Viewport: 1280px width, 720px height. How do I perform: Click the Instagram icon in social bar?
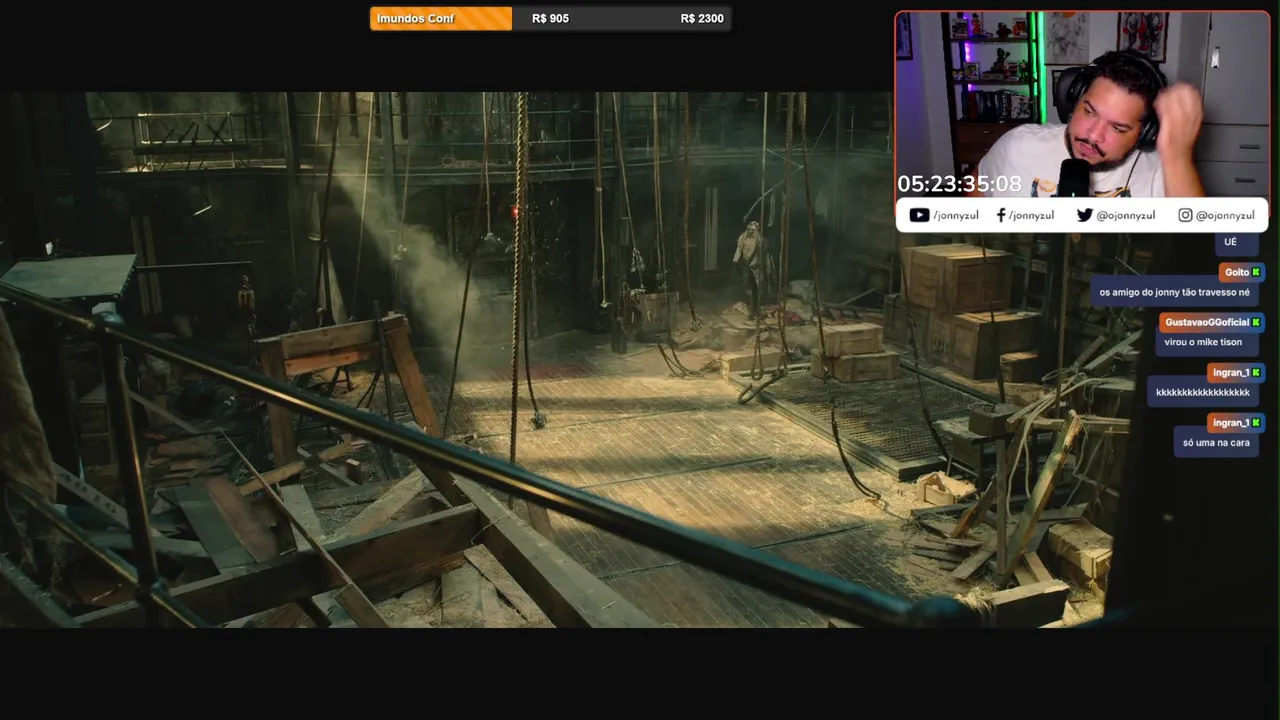click(x=1185, y=215)
